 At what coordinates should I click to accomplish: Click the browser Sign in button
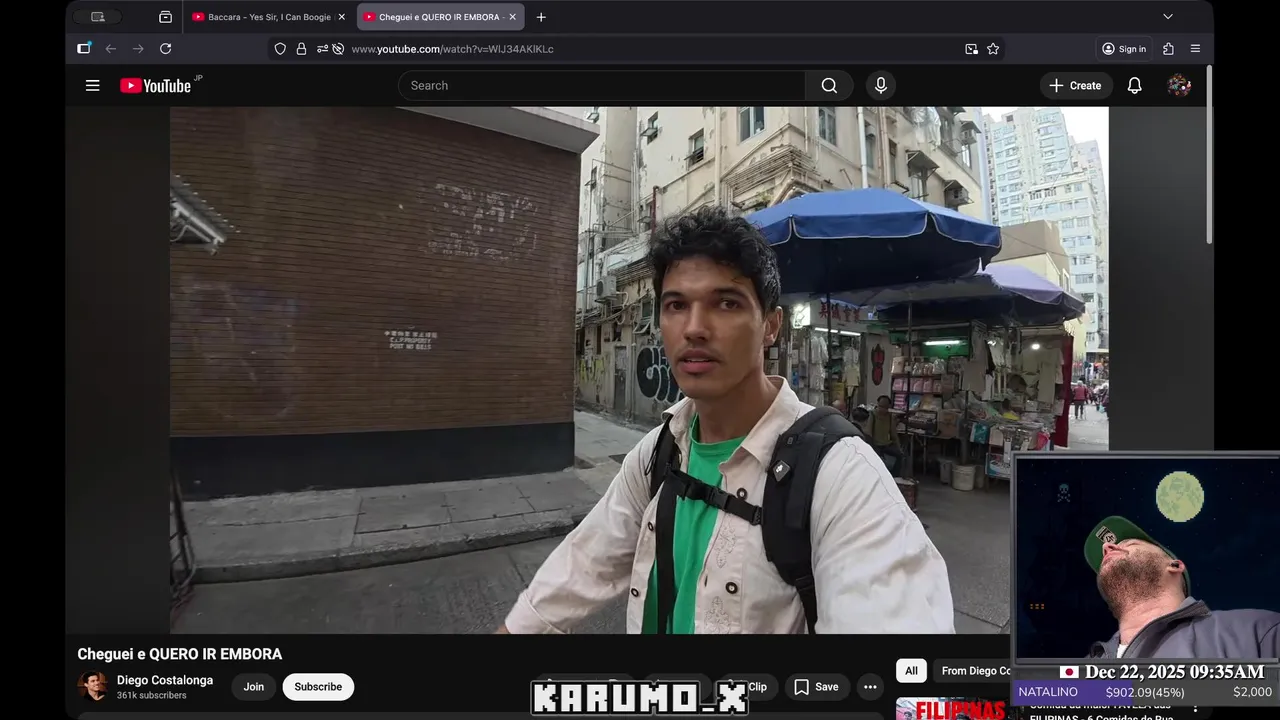coord(1124,49)
